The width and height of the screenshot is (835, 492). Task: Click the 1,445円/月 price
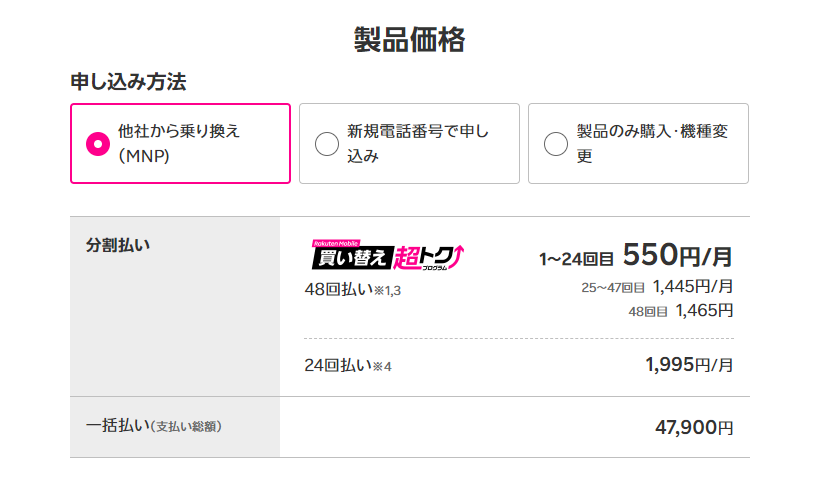tap(692, 287)
